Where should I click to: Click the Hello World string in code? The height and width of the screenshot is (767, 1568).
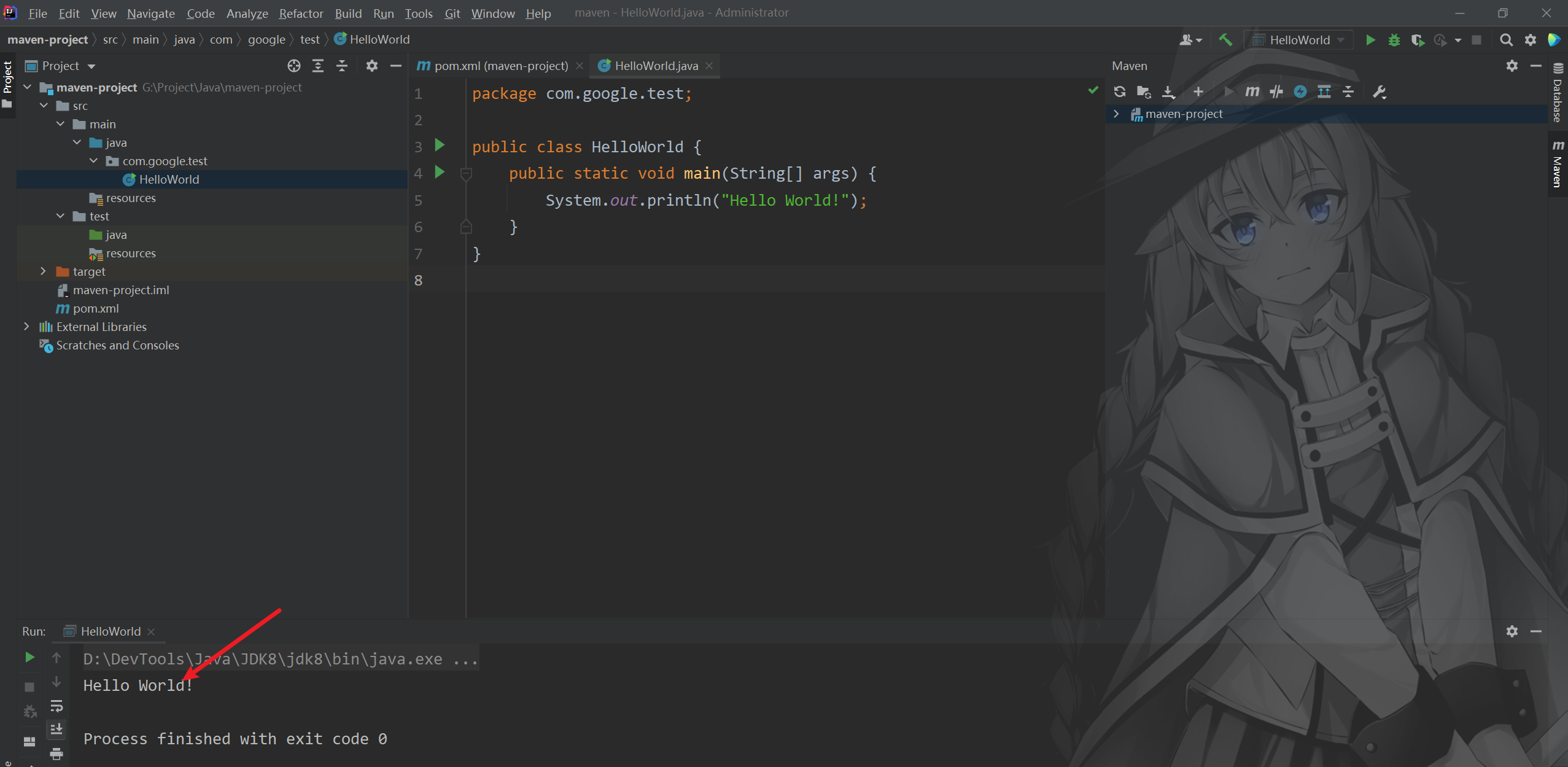pyautogui.click(x=785, y=200)
